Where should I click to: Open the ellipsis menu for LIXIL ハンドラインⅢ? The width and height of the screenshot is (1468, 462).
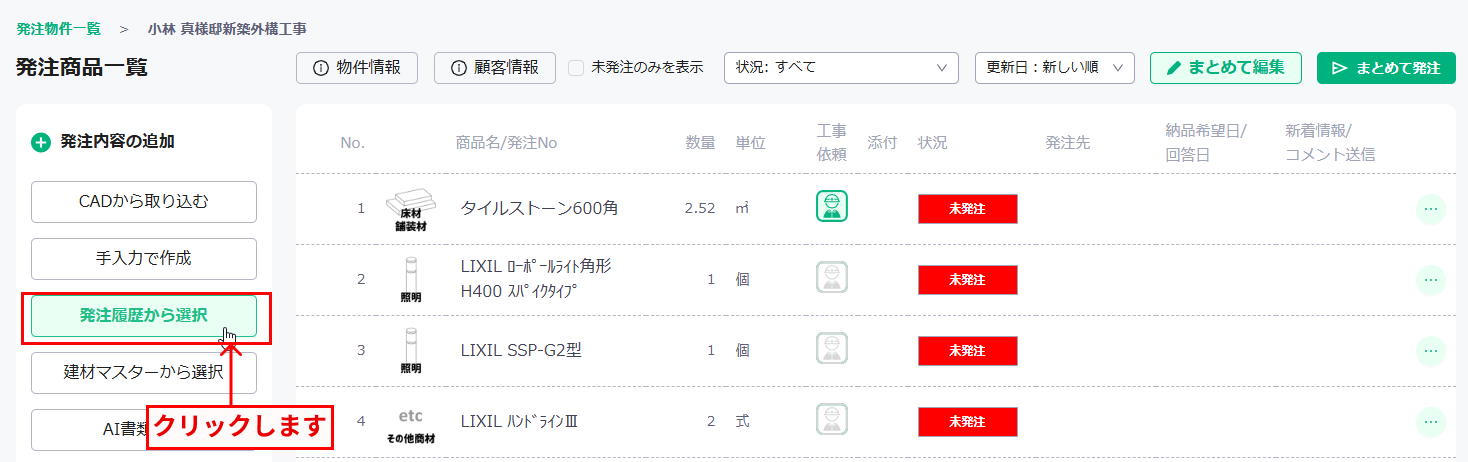[x=1431, y=422]
